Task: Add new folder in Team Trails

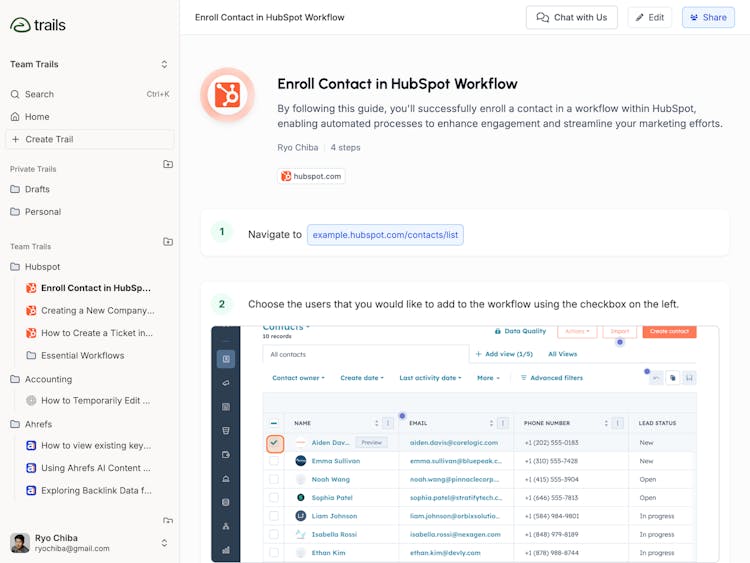Action: click(168, 242)
